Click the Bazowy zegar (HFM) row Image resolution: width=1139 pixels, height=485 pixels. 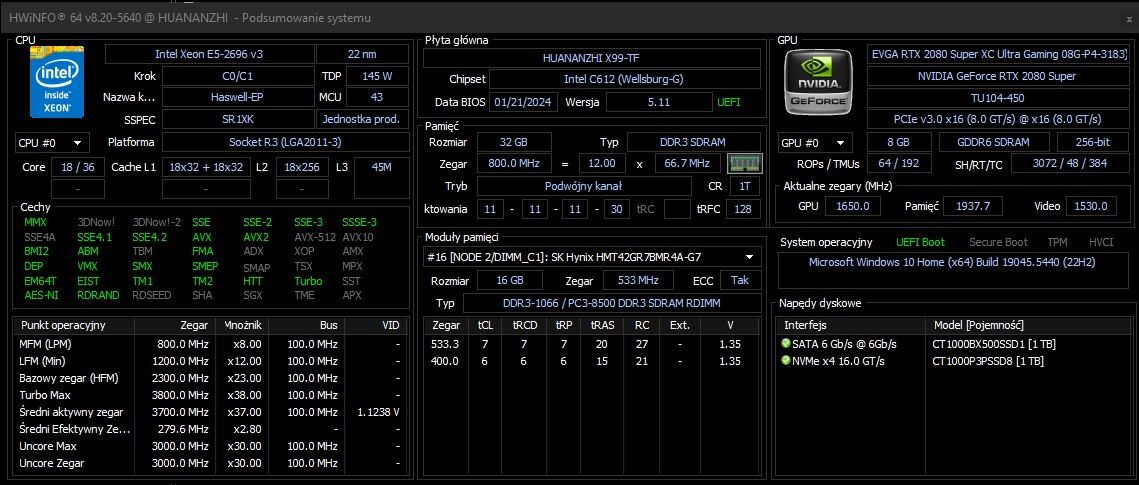point(209,378)
